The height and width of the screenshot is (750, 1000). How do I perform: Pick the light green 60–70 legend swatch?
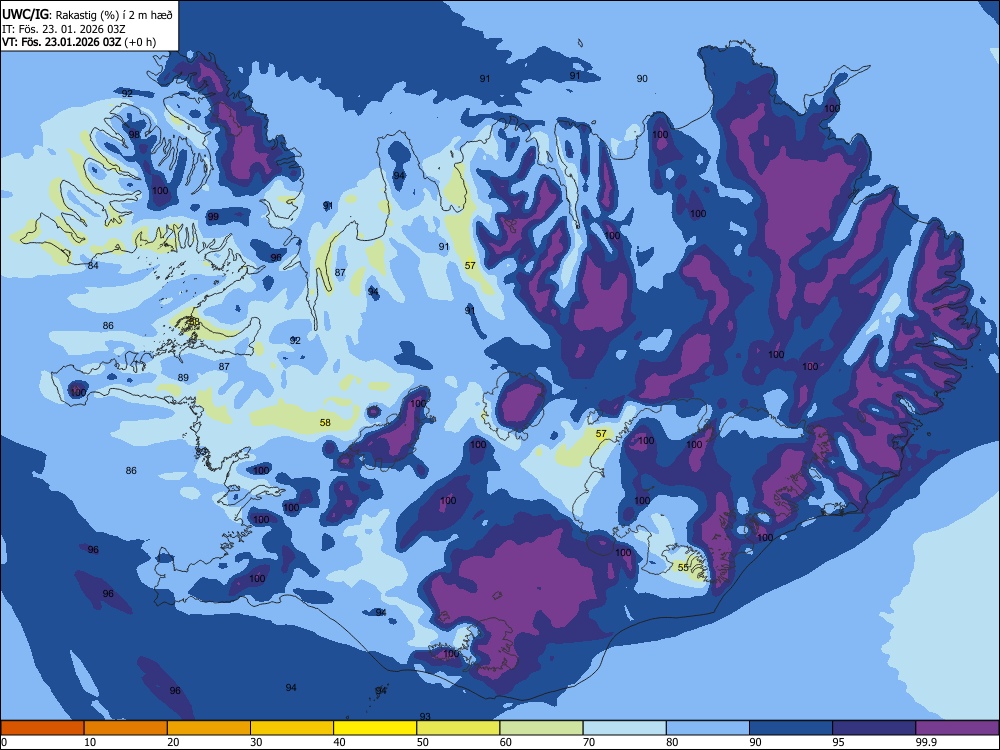coord(541,728)
